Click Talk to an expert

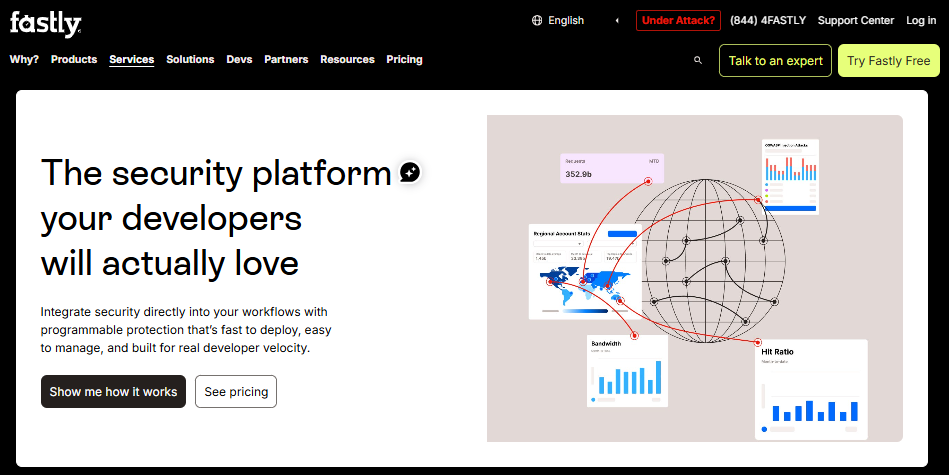pyautogui.click(x=775, y=61)
